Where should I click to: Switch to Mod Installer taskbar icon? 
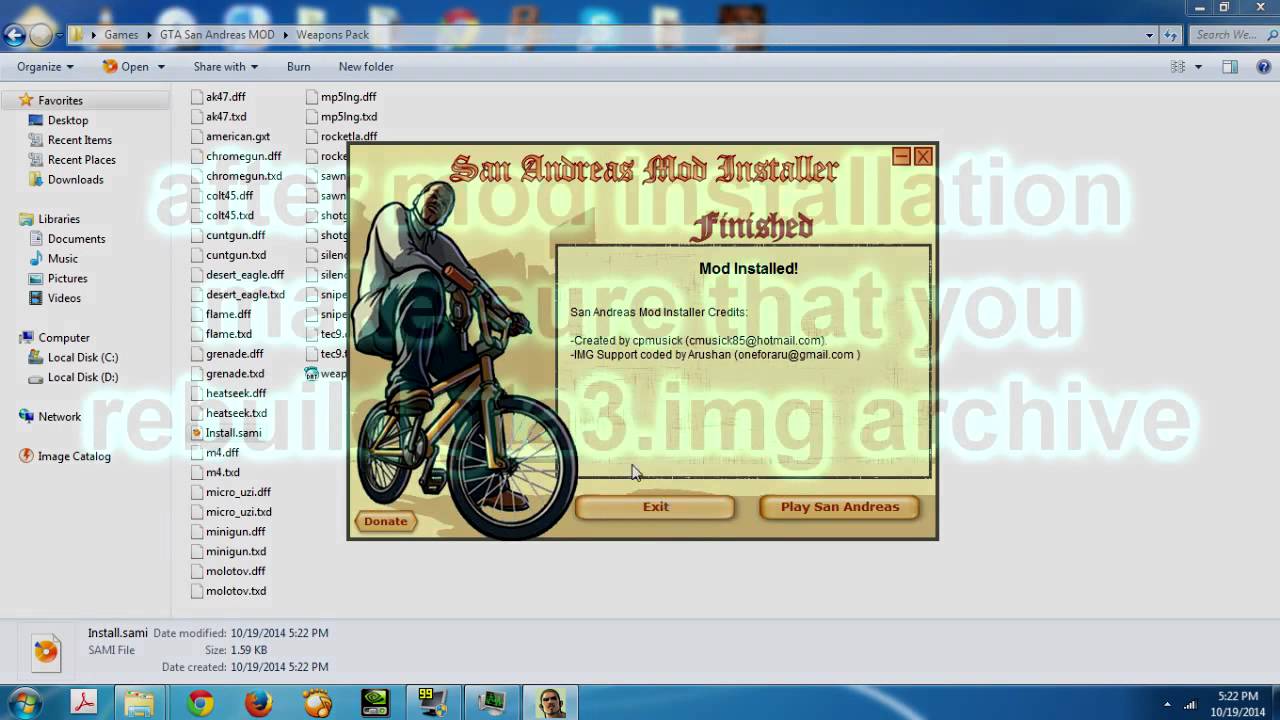pyautogui.click(x=550, y=703)
